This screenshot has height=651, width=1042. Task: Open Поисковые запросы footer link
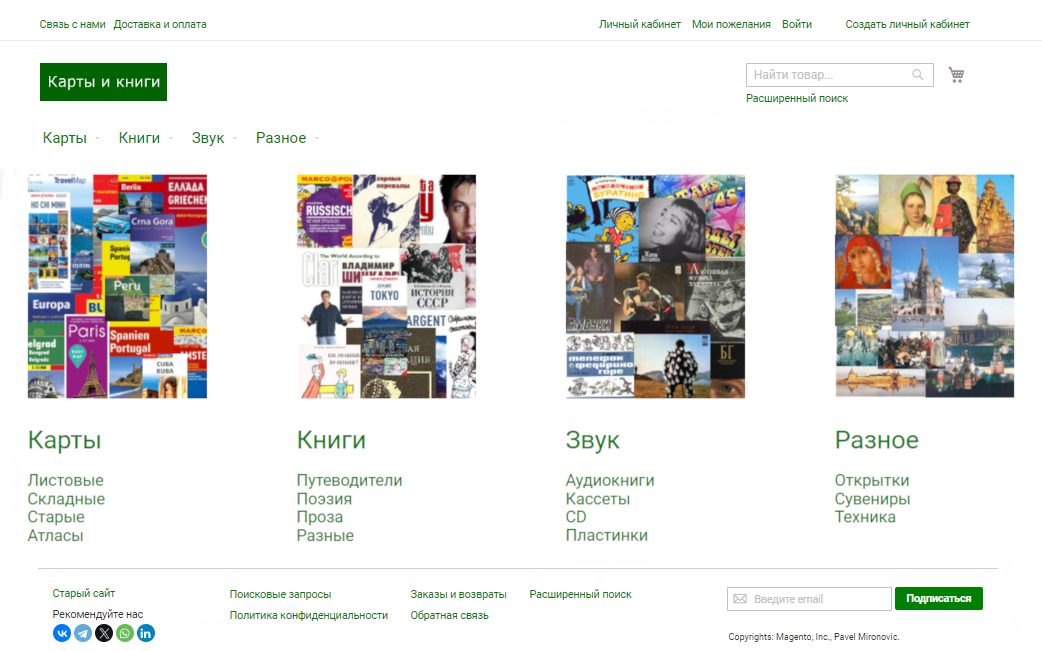280,595
